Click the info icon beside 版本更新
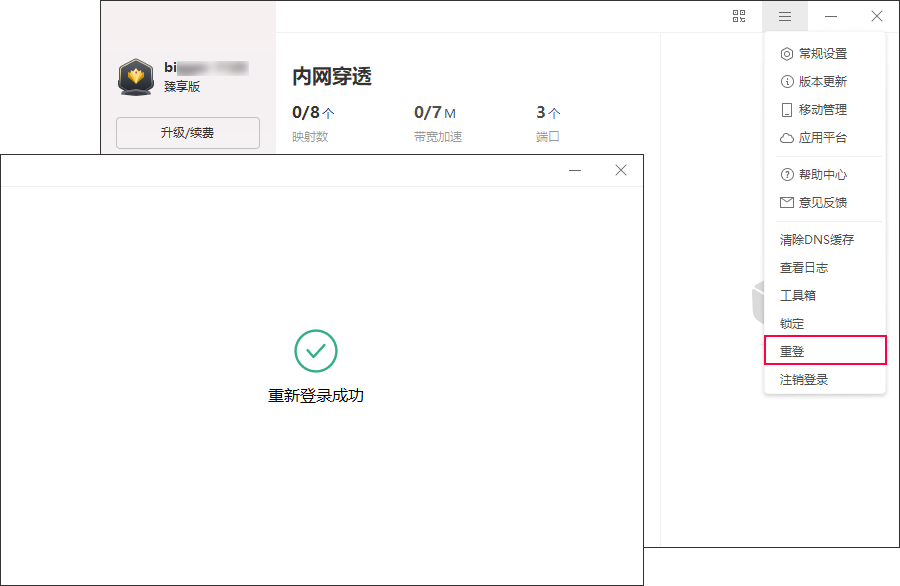Viewport: 900px width, 586px height. [787, 82]
